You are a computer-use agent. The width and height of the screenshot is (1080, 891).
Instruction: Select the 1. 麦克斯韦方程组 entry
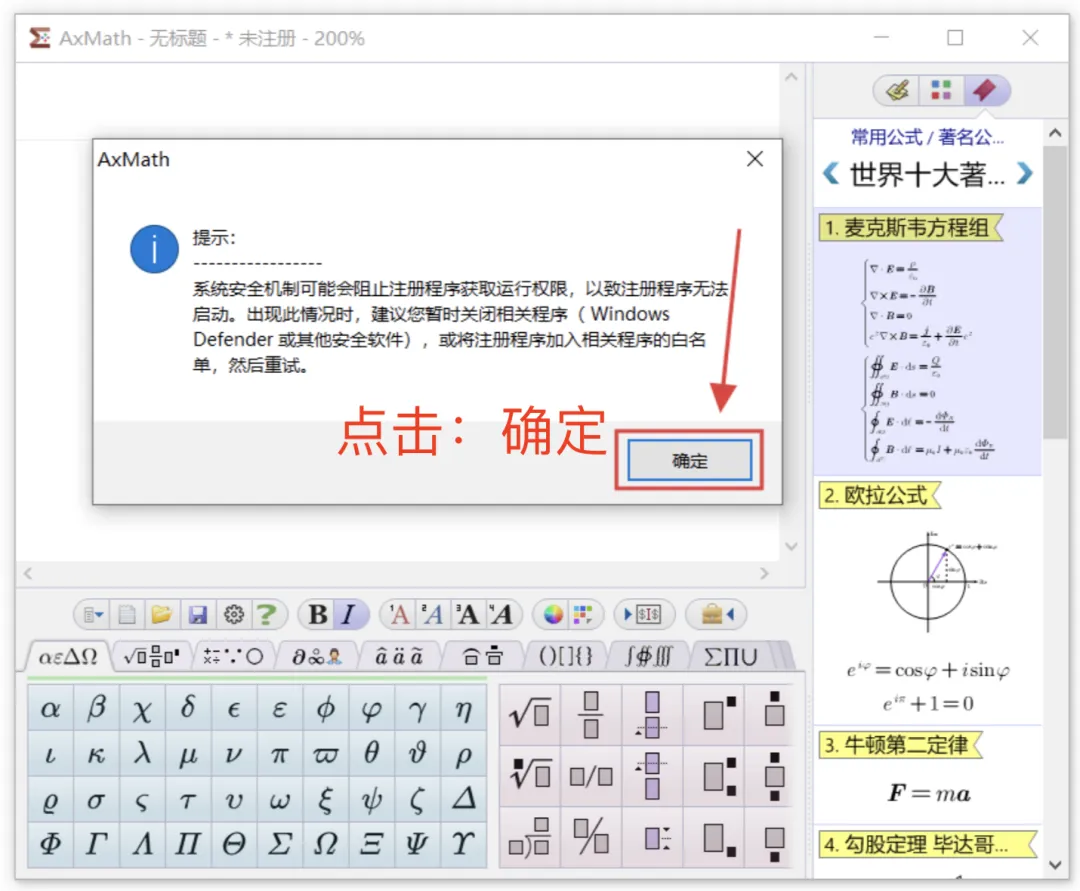click(x=910, y=227)
